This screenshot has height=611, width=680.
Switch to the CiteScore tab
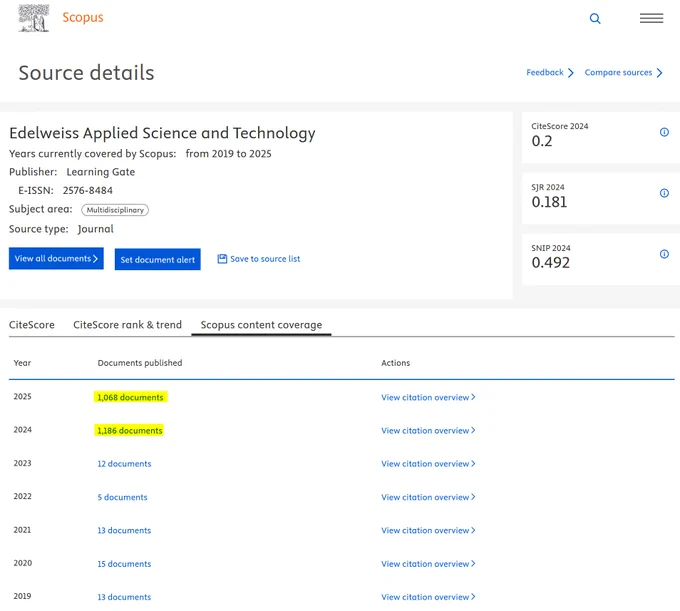click(x=32, y=325)
